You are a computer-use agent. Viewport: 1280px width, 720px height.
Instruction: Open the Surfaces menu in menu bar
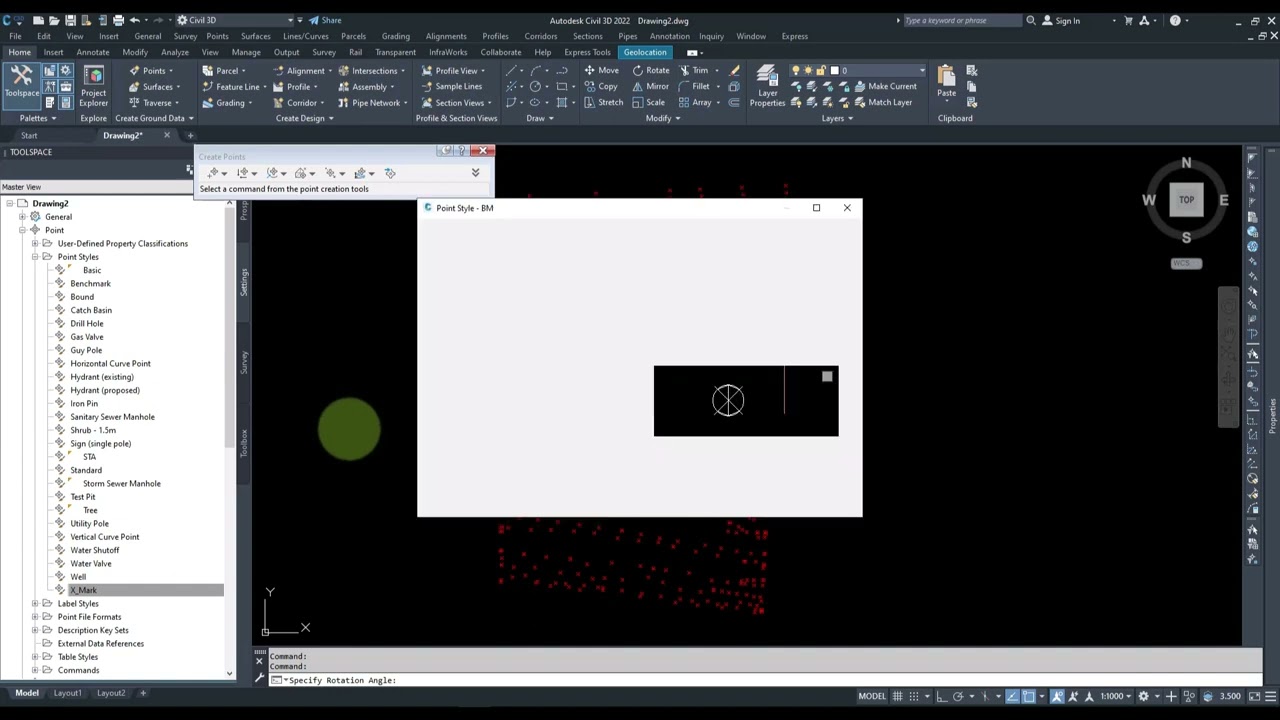coord(255,36)
